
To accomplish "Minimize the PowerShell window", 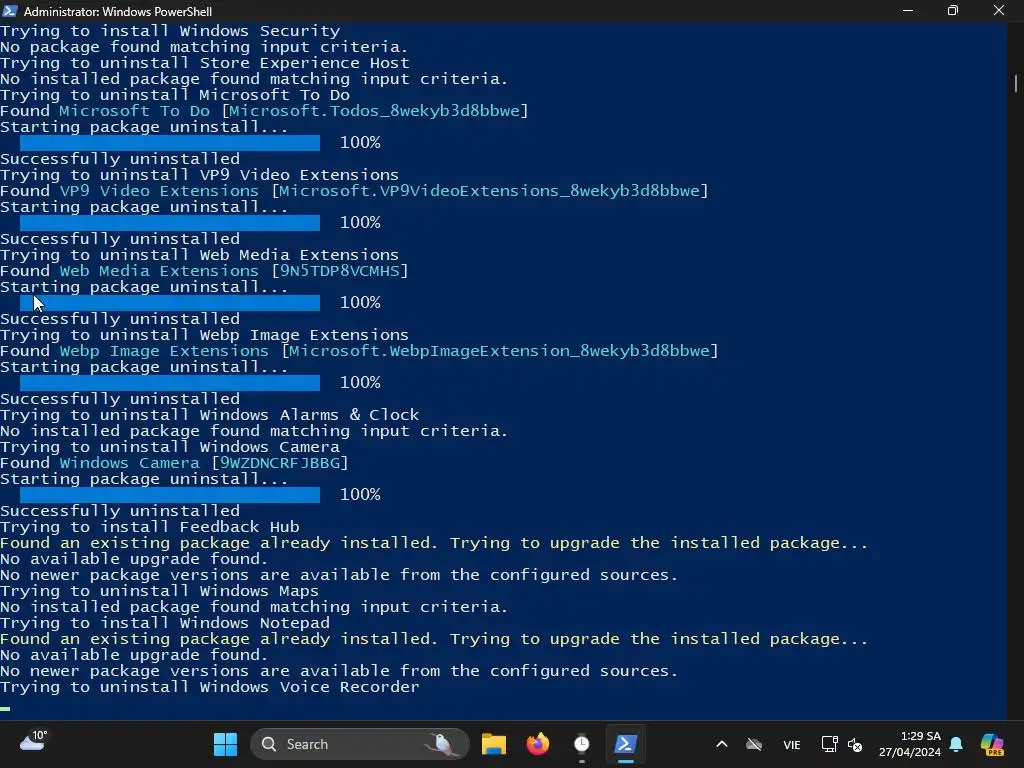I will click(908, 10).
